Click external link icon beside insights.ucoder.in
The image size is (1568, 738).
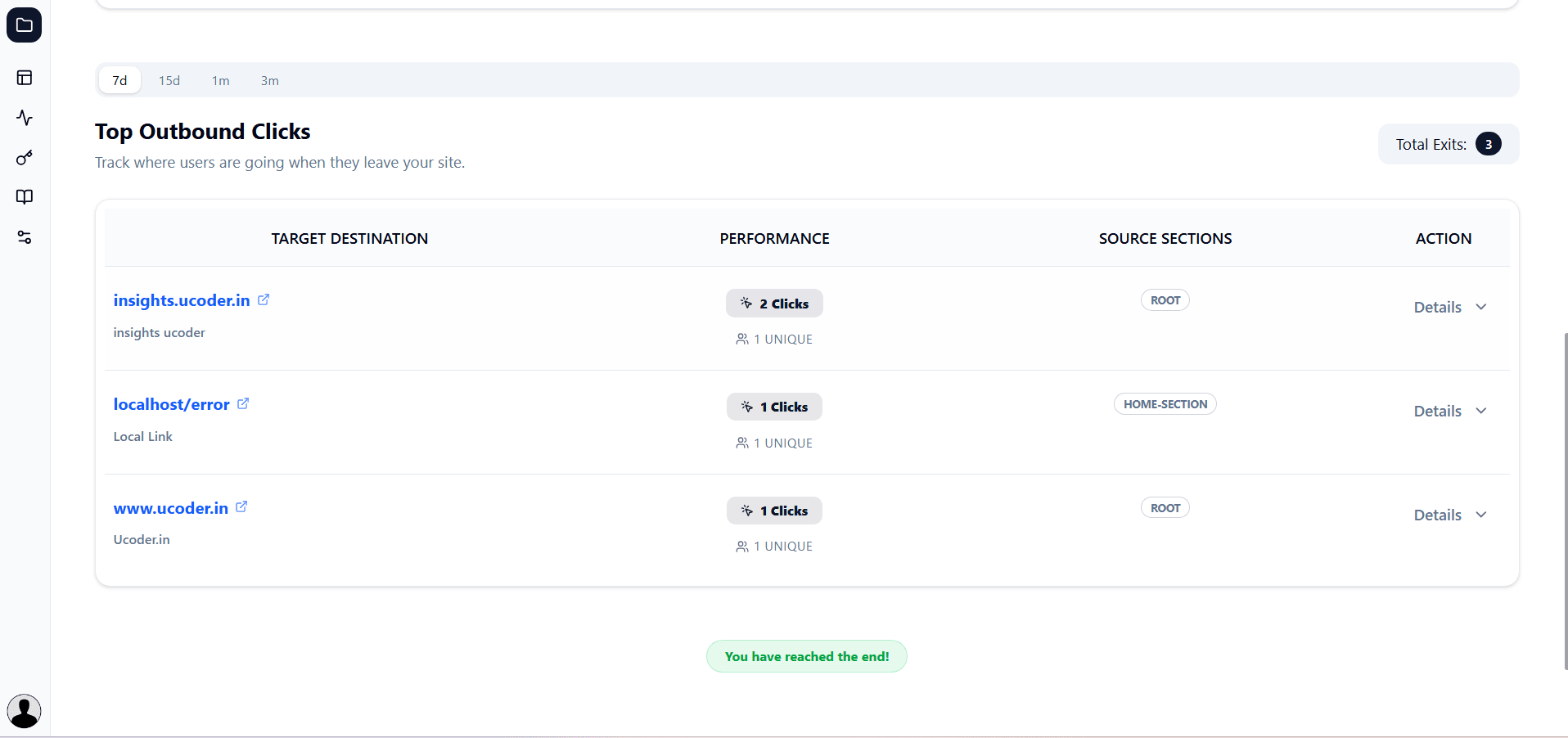click(264, 299)
